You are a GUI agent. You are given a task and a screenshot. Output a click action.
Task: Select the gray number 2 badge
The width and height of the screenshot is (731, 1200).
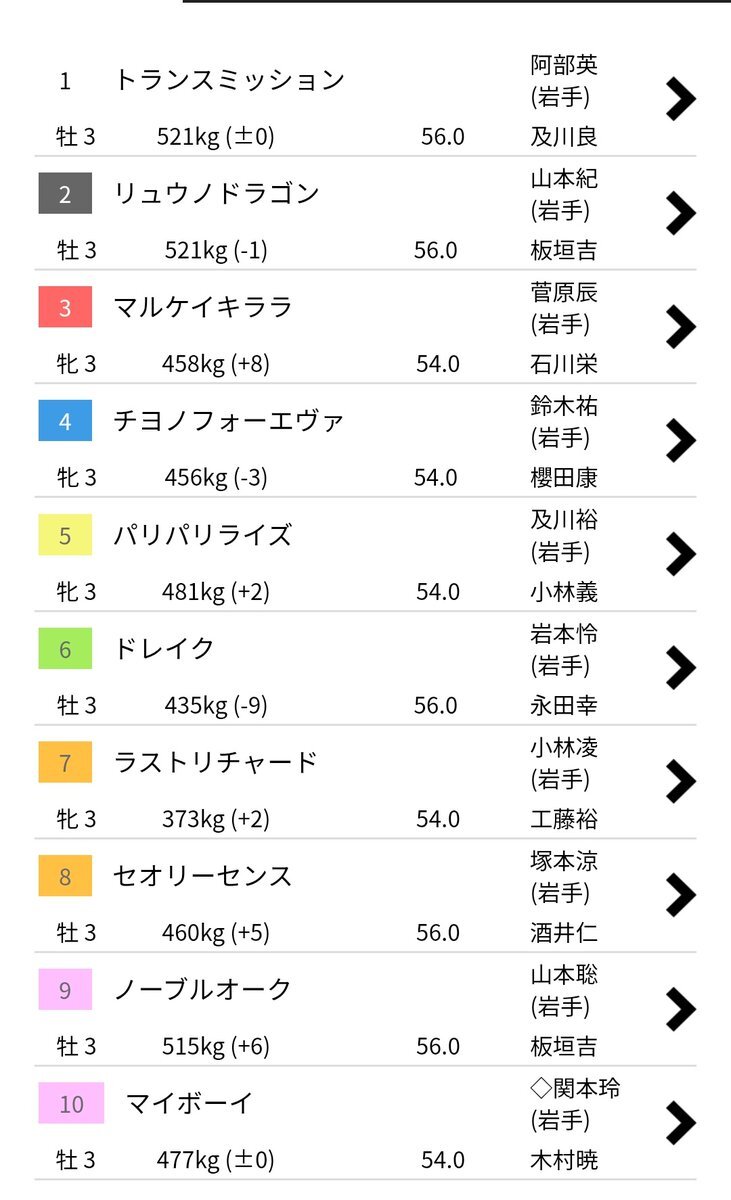point(65,194)
